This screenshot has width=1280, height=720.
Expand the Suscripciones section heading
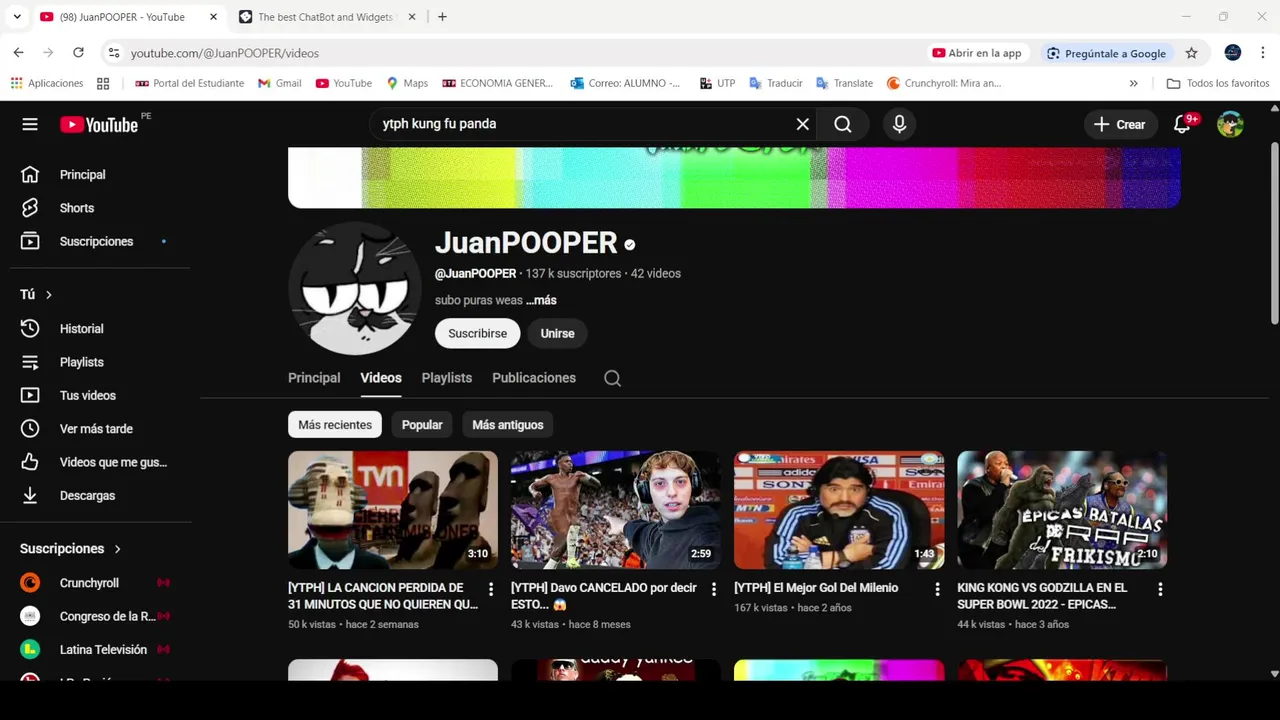[x=70, y=548]
